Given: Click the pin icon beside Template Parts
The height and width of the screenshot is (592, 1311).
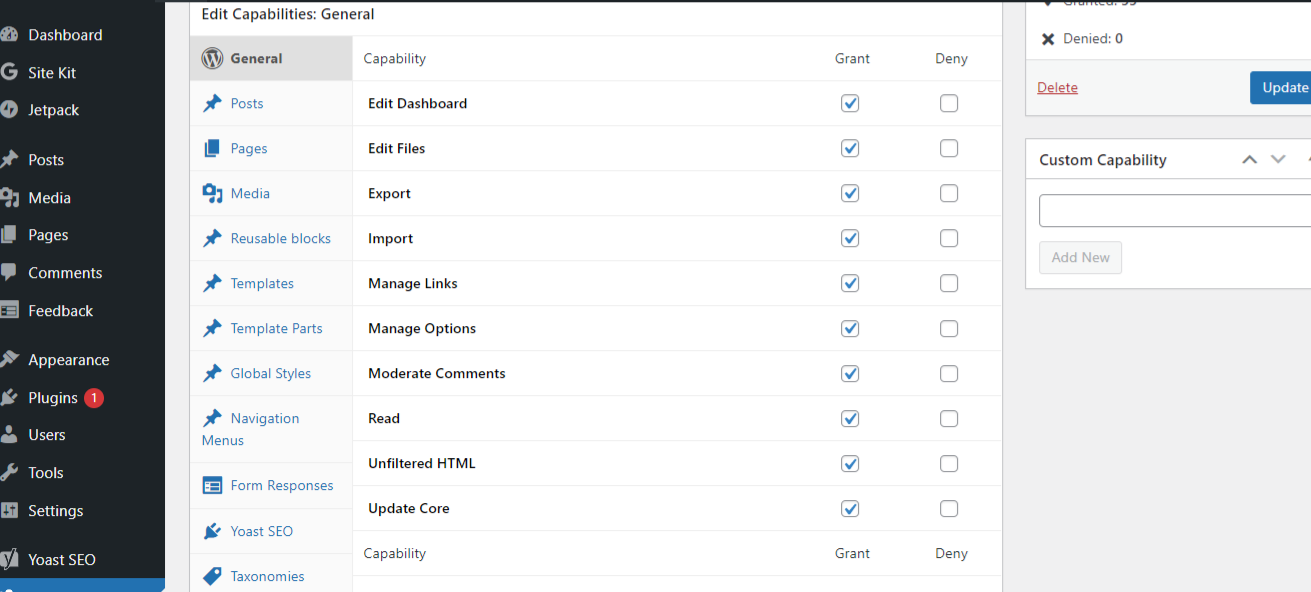Looking at the screenshot, I should pyautogui.click(x=212, y=328).
